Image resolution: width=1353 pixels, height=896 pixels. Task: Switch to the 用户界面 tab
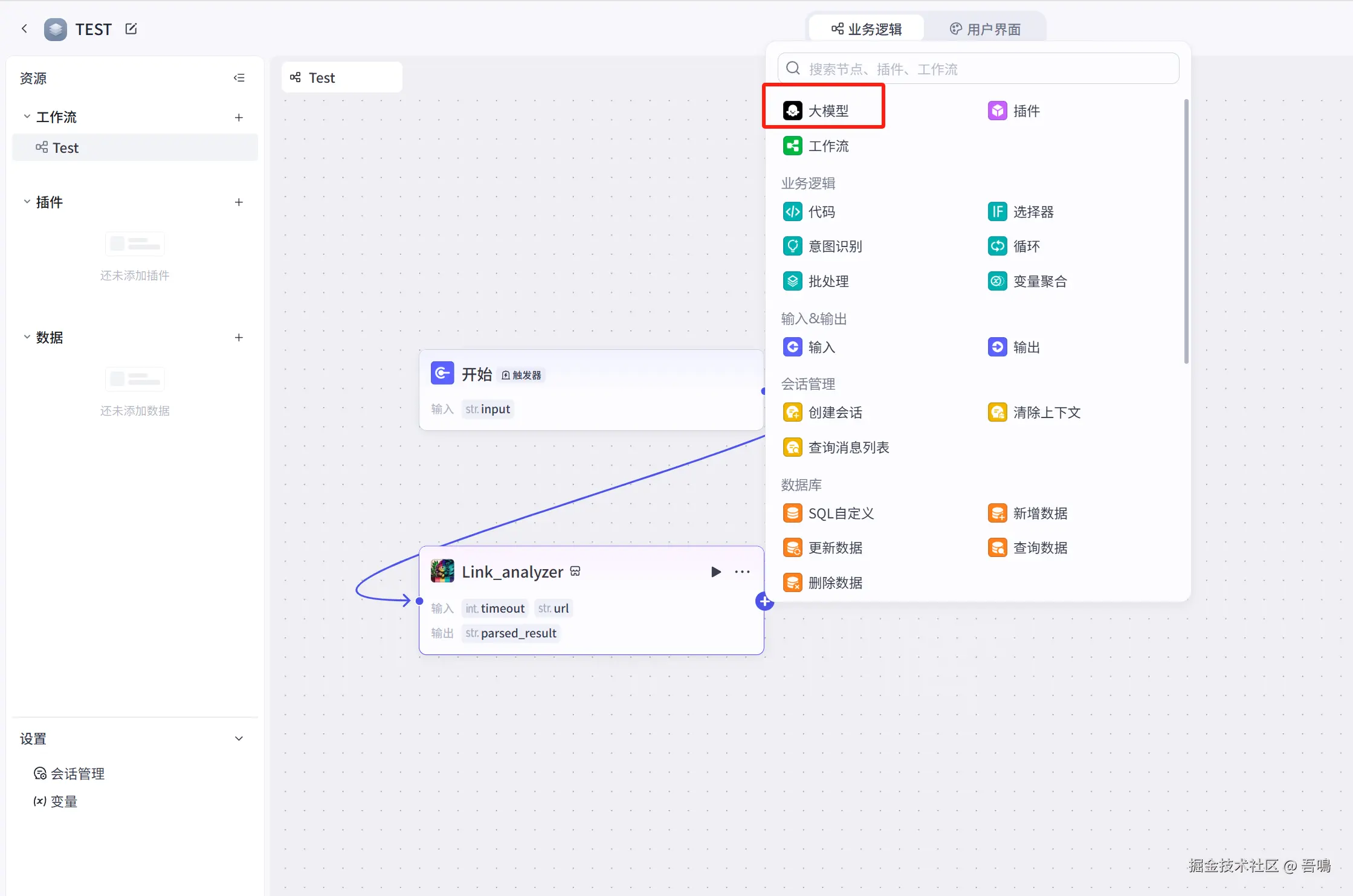pos(985,29)
